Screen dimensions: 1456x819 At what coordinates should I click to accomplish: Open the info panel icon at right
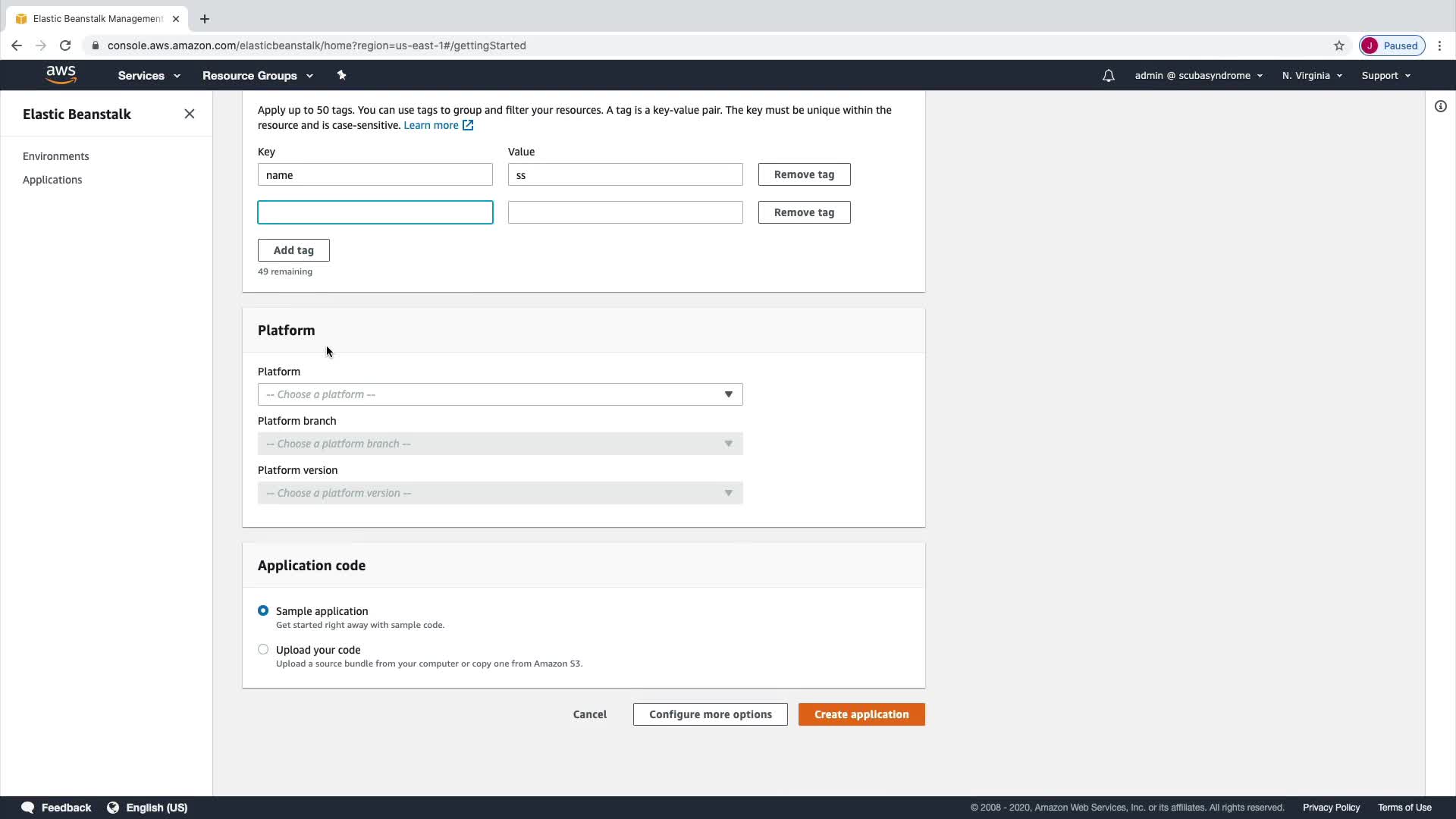(1440, 107)
